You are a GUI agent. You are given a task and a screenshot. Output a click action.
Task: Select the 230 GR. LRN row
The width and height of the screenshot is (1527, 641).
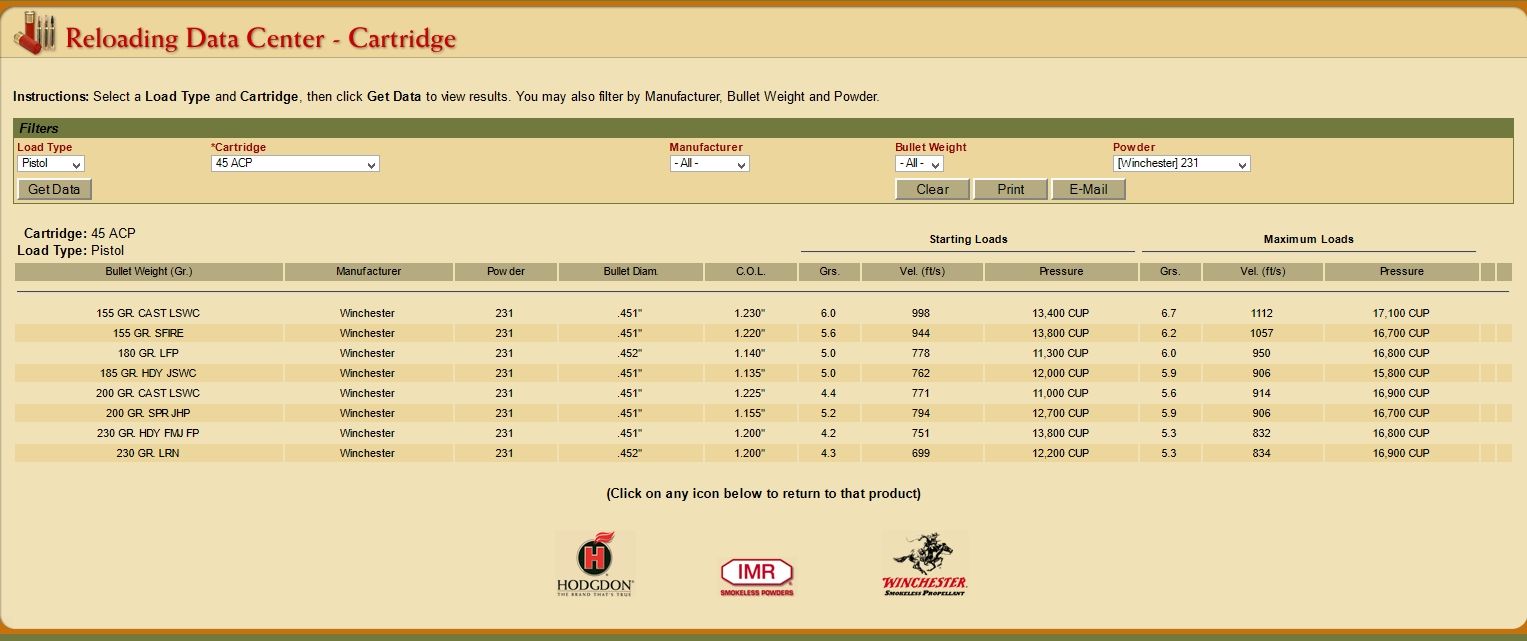148,453
